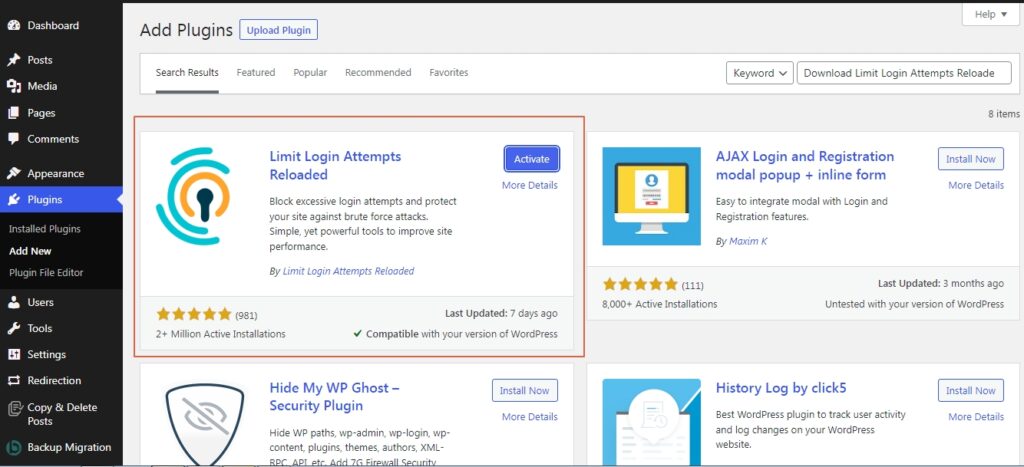Viewport: 1024px width, 467px height.
Task: Switch to the Popular tab
Action: (x=310, y=72)
